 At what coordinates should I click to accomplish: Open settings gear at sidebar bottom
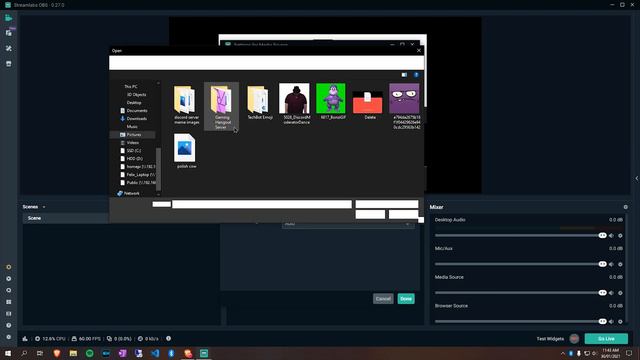tap(9, 337)
